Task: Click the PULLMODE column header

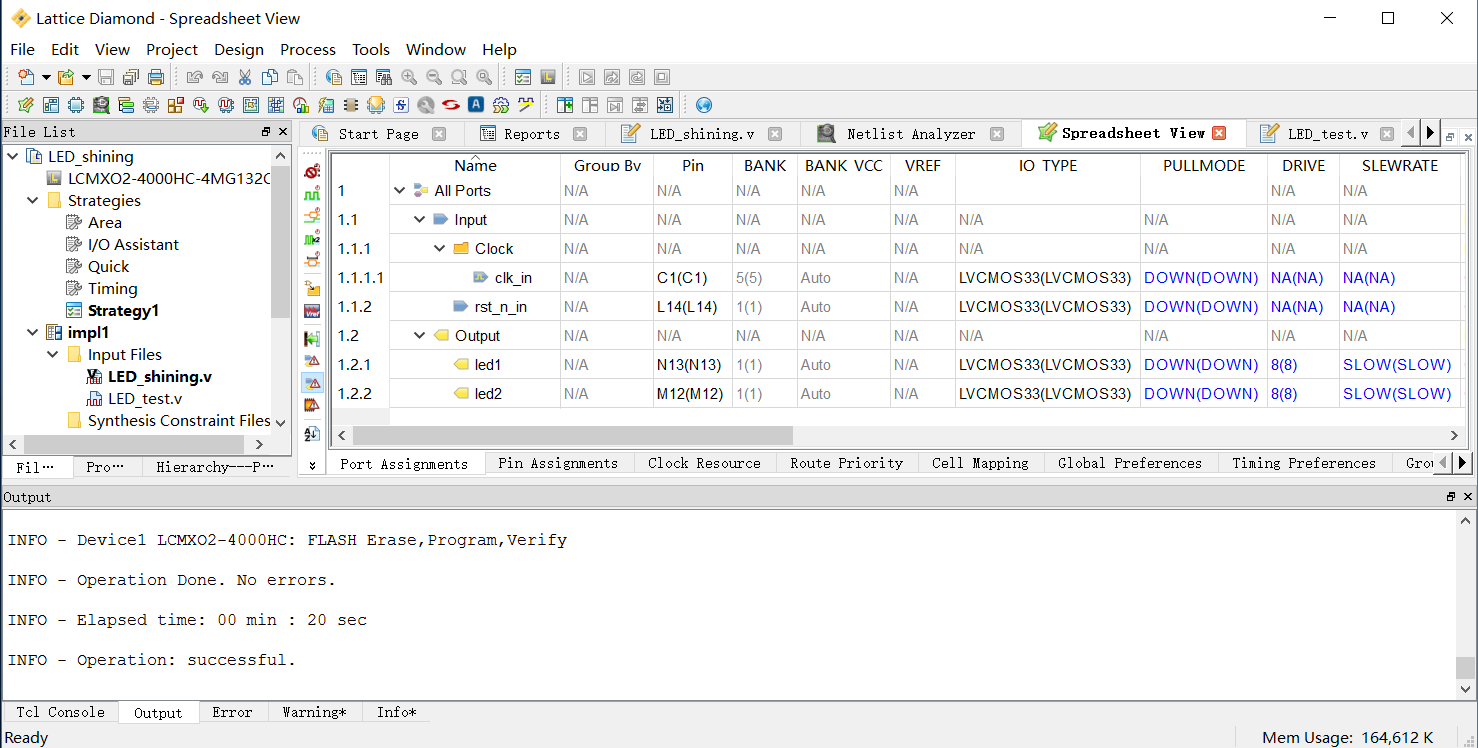Action: click(1204, 165)
